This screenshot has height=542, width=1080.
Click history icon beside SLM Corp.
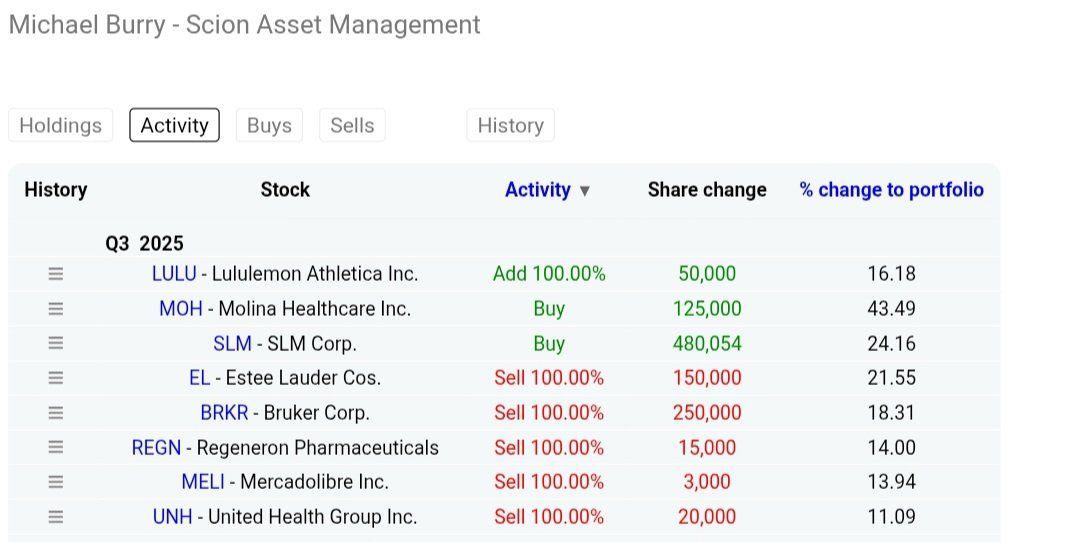[x=56, y=343]
